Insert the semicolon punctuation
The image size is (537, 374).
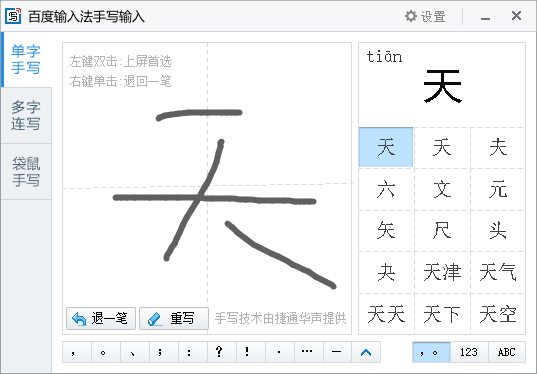tap(164, 352)
